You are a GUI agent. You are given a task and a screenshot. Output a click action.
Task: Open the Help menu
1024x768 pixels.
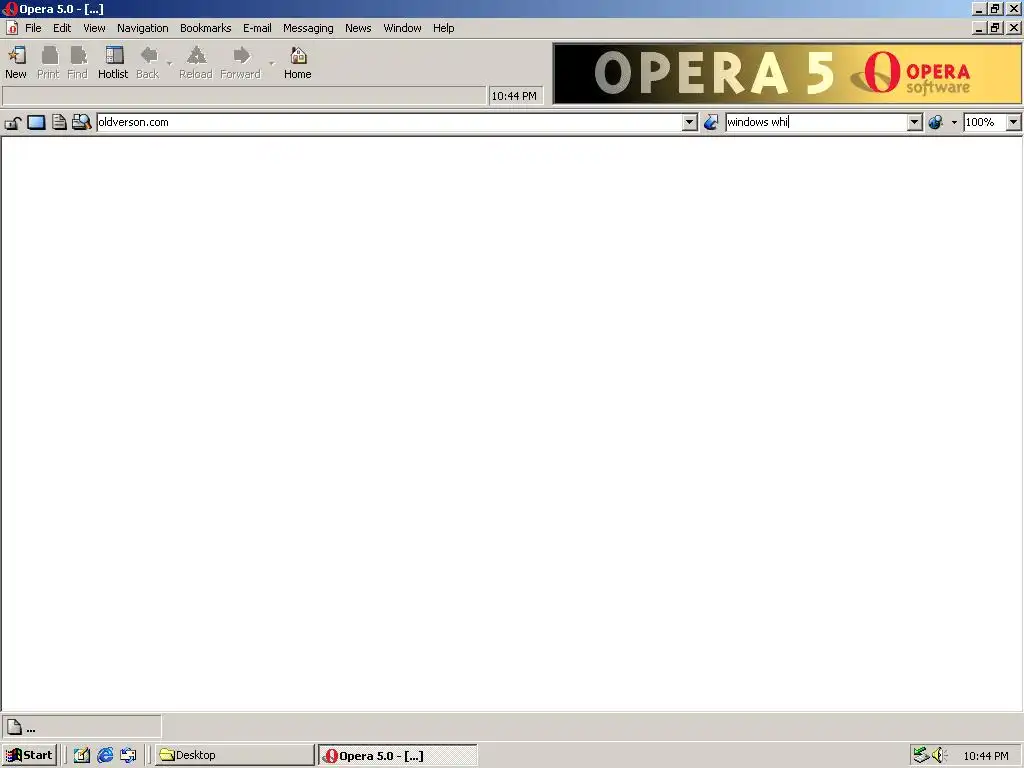[443, 28]
